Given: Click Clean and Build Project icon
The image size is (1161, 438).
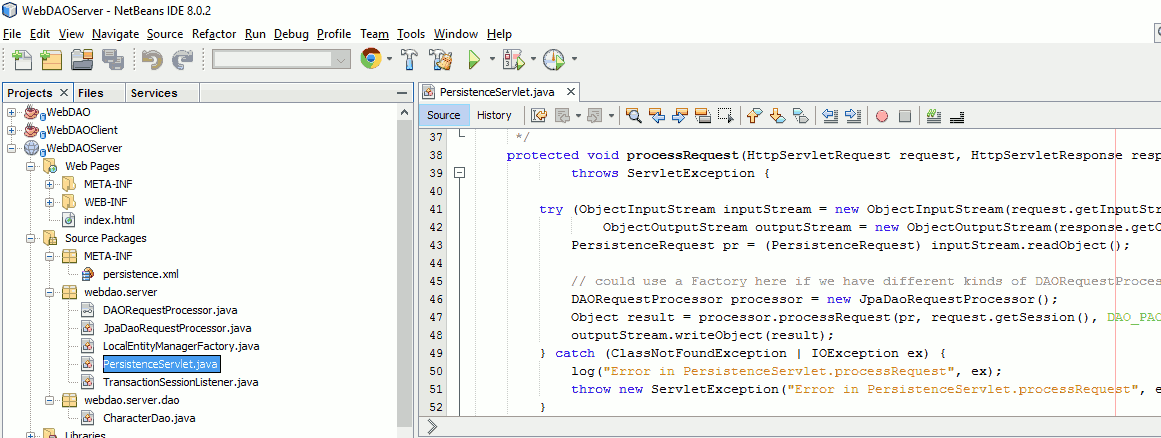Looking at the screenshot, I should coord(441,60).
